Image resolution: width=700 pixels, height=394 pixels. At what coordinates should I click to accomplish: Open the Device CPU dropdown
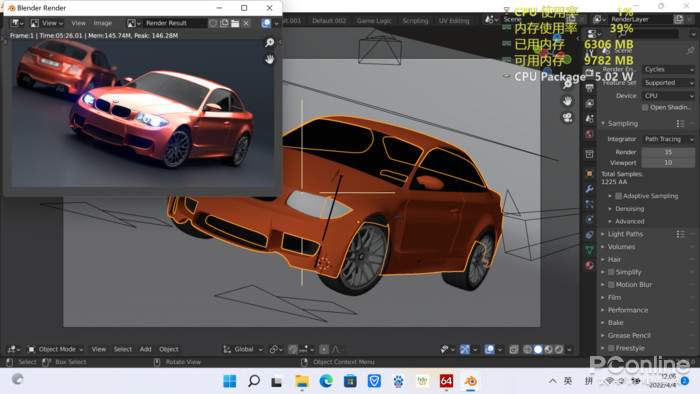668,96
